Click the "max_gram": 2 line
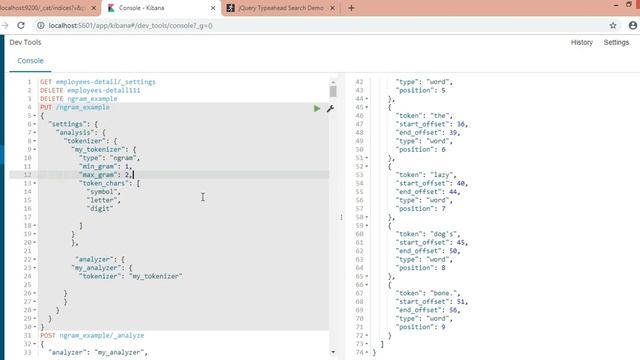This screenshot has width=640, height=360. pos(106,175)
